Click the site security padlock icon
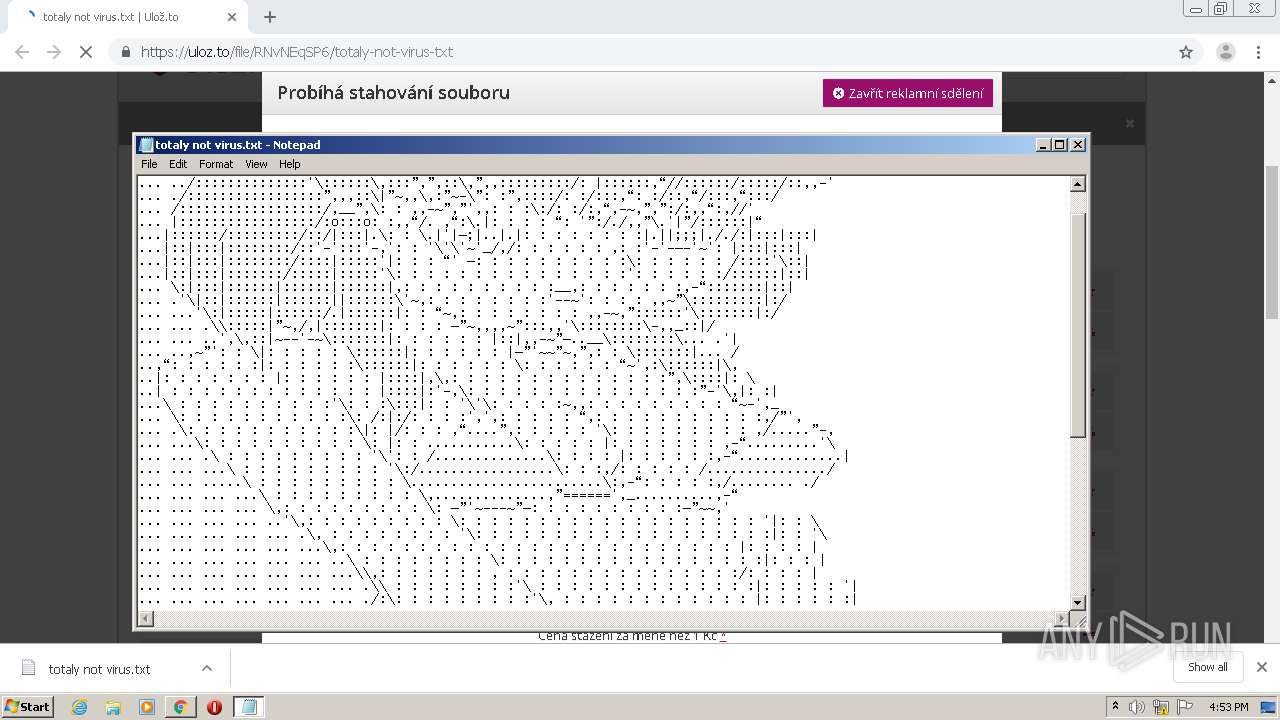 pyautogui.click(x=125, y=52)
